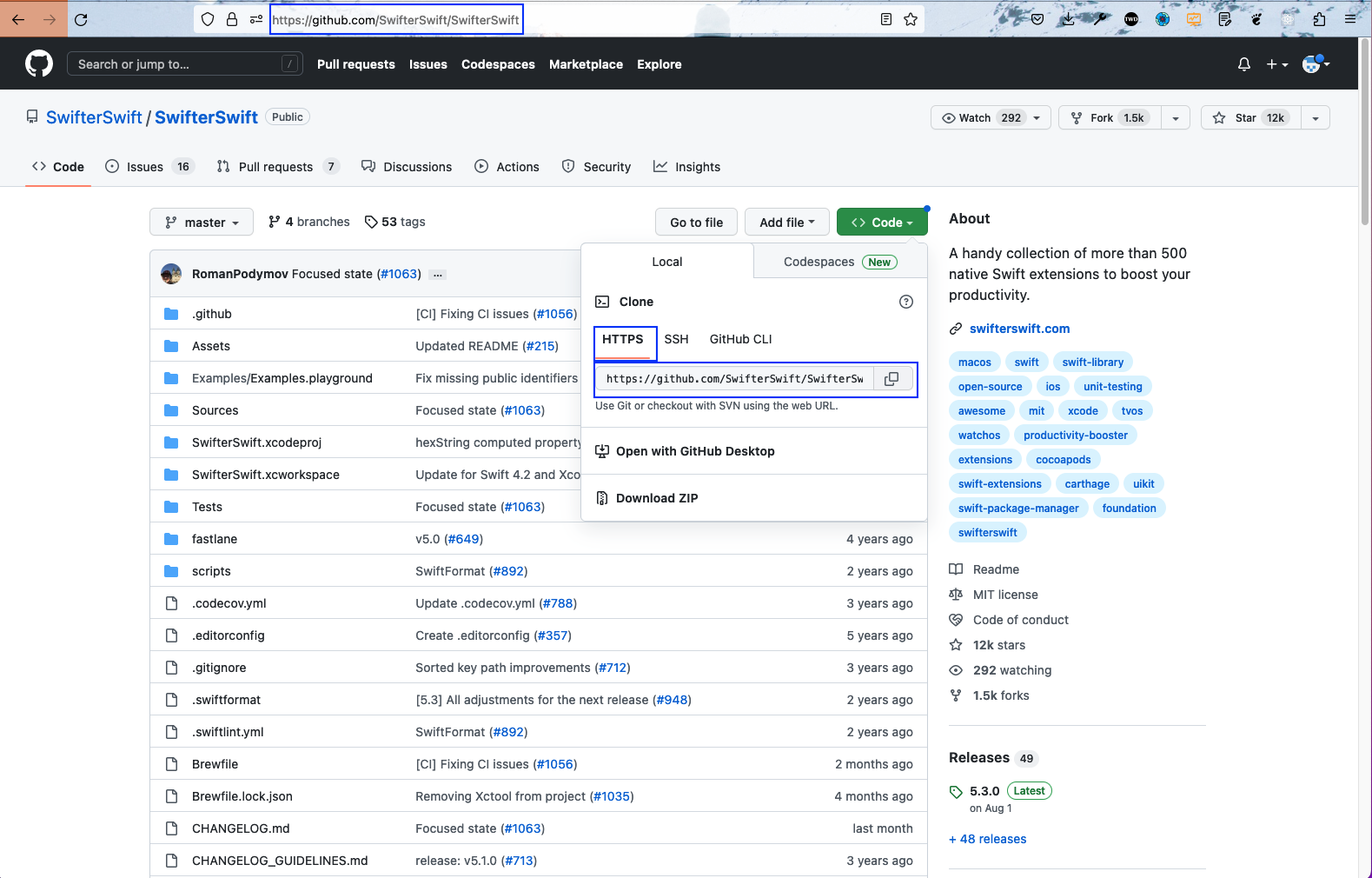Click Explore in the top navigation

click(659, 64)
